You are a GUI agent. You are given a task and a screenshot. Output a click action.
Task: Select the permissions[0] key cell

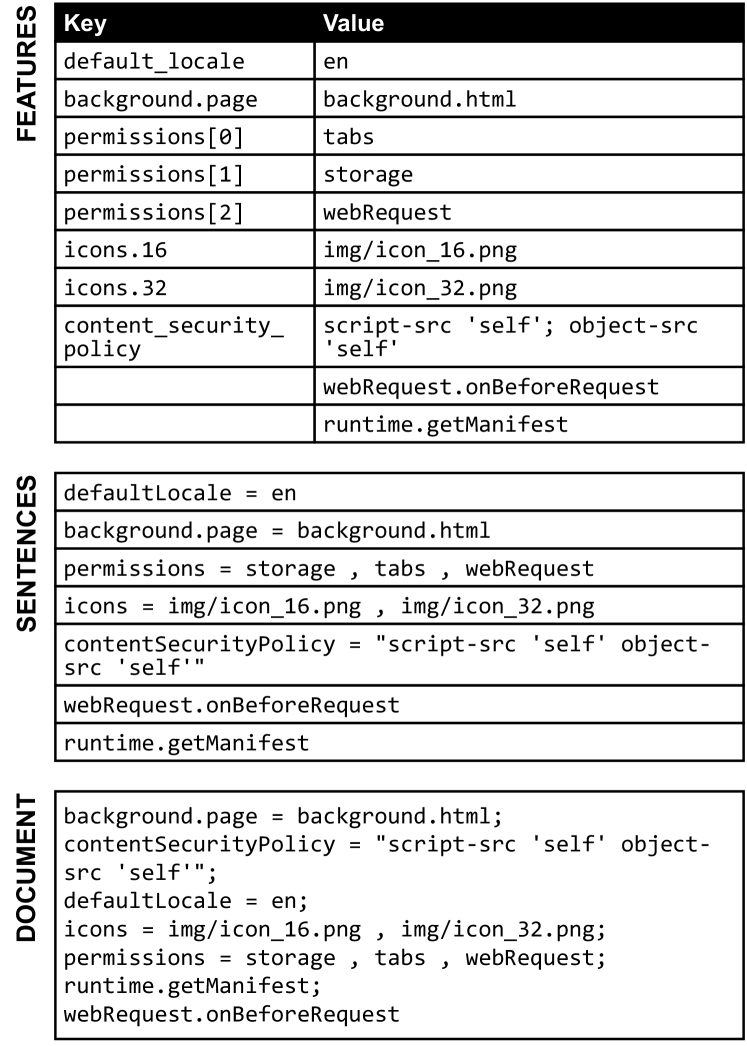(x=185, y=137)
